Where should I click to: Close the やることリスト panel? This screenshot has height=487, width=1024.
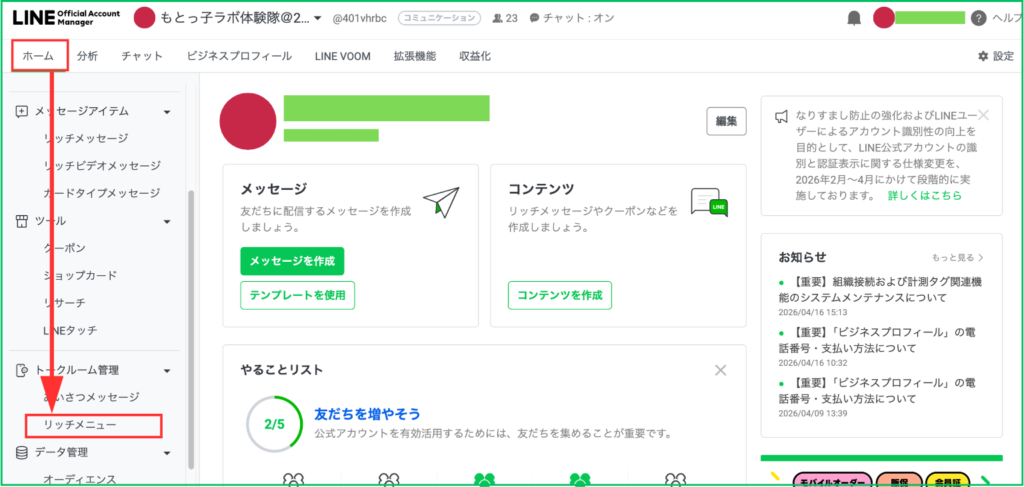point(720,370)
